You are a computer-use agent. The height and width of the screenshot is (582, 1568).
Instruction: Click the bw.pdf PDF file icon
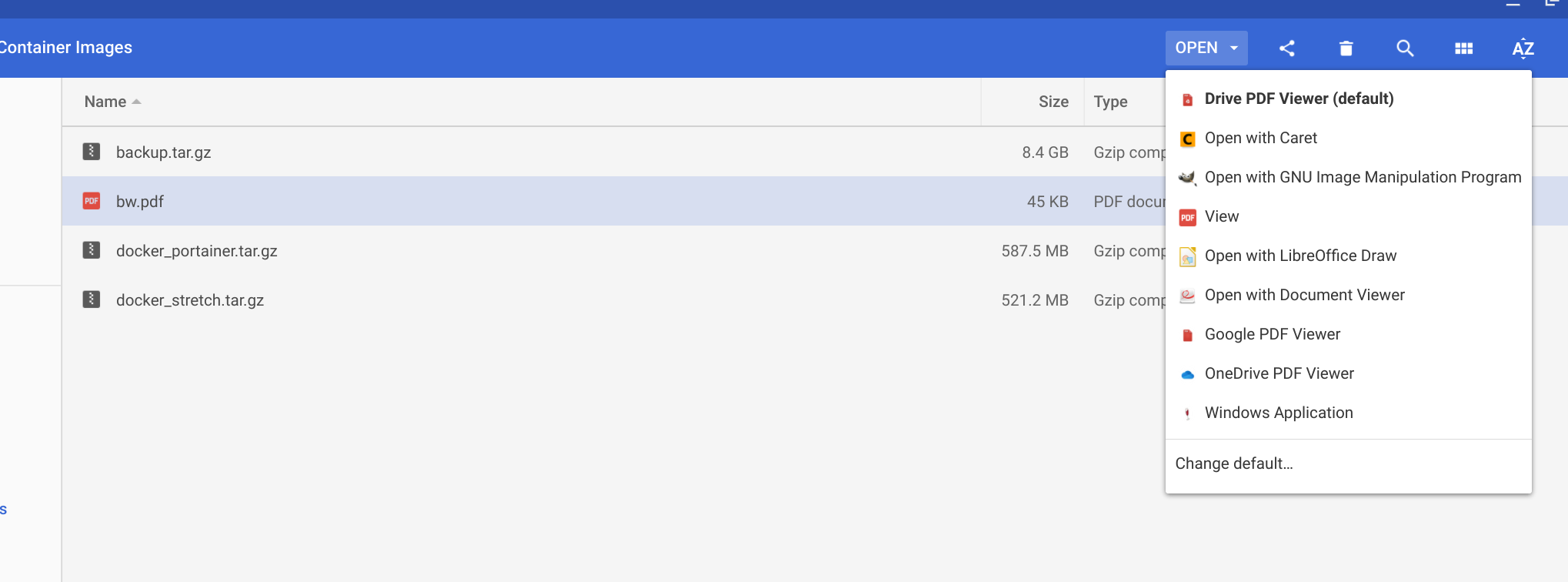pyautogui.click(x=92, y=201)
